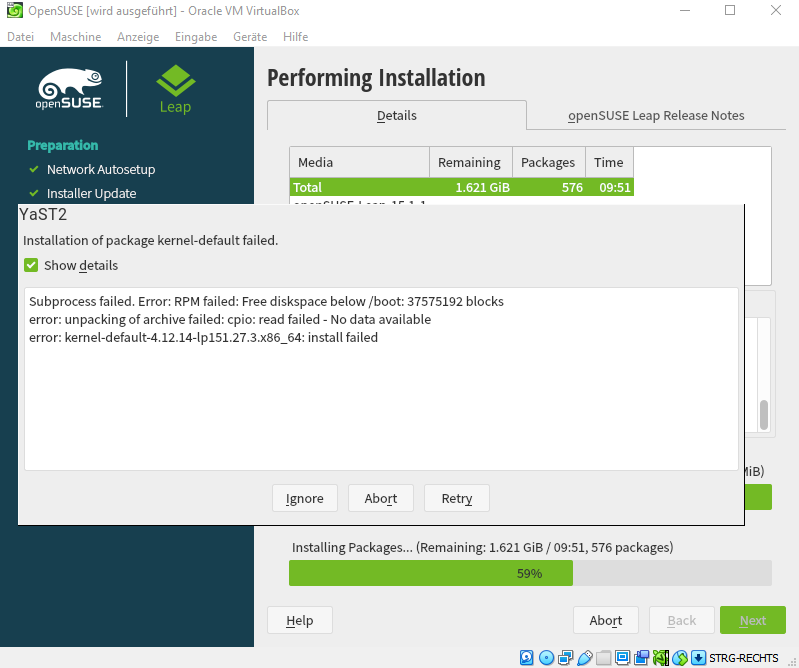Open the Anzeige menu
799x668 pixels.
[138, 37]
